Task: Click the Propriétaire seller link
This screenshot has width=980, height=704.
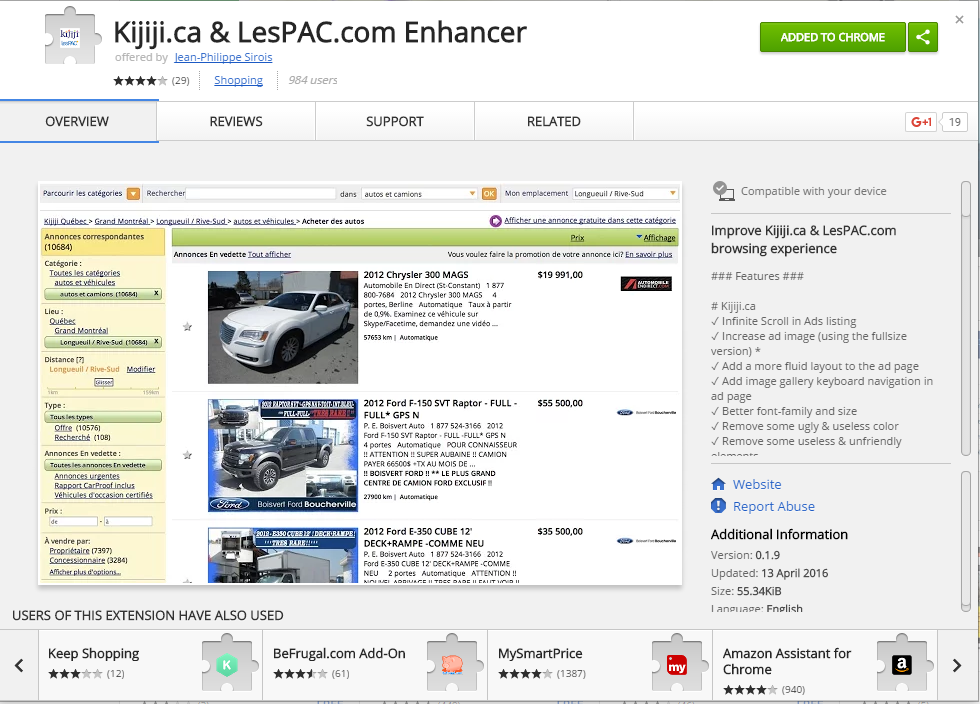Action: [69, 551]
